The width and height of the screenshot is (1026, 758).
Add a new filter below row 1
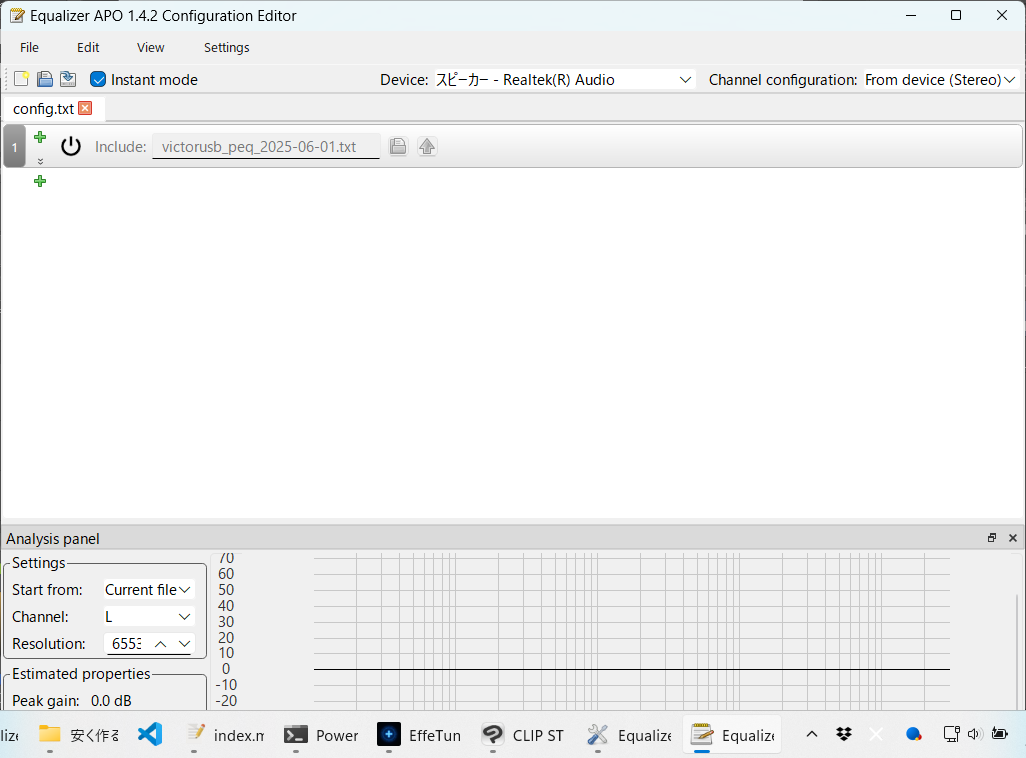coord(40,181)
